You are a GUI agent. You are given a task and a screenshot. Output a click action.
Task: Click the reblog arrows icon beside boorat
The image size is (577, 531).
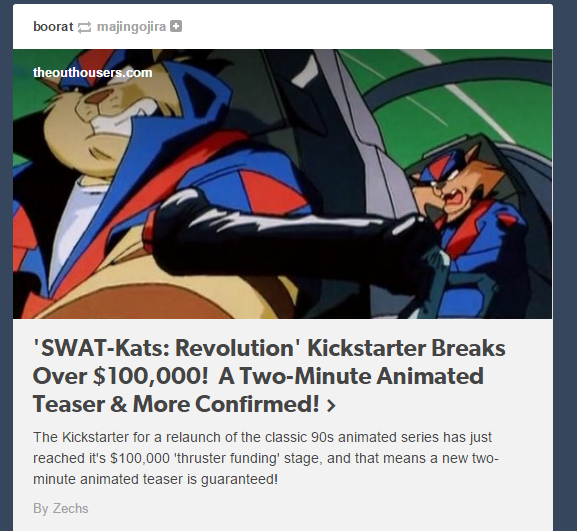(x=84, y=27)
